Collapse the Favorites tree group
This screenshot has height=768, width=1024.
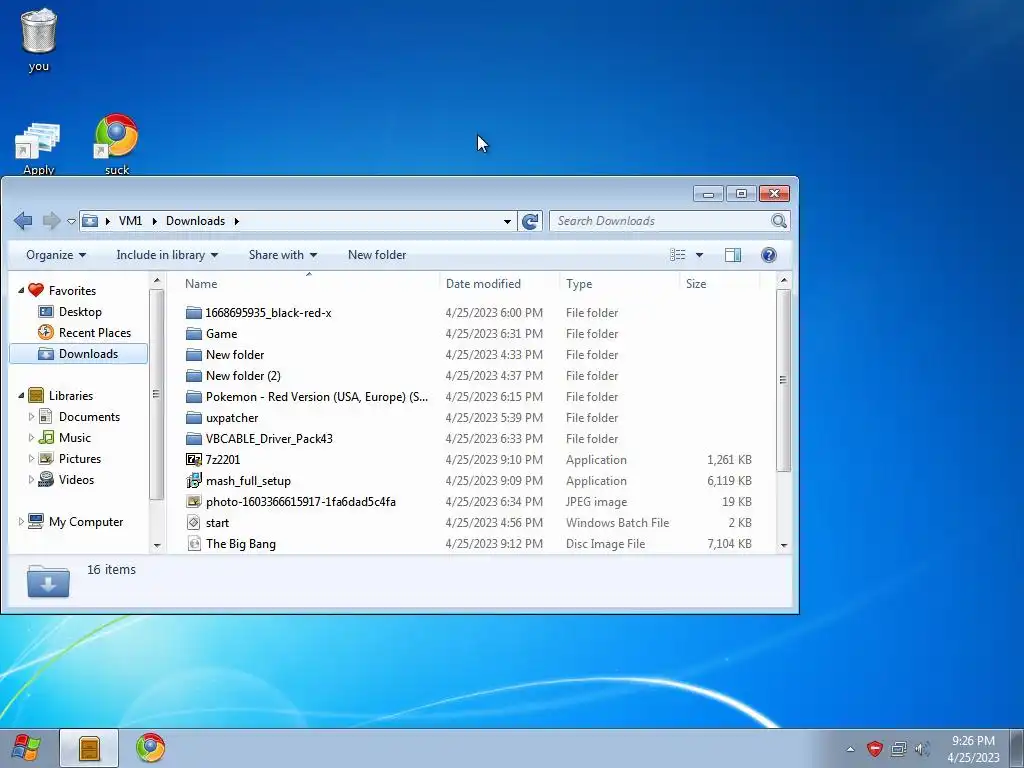coord(21,290)
